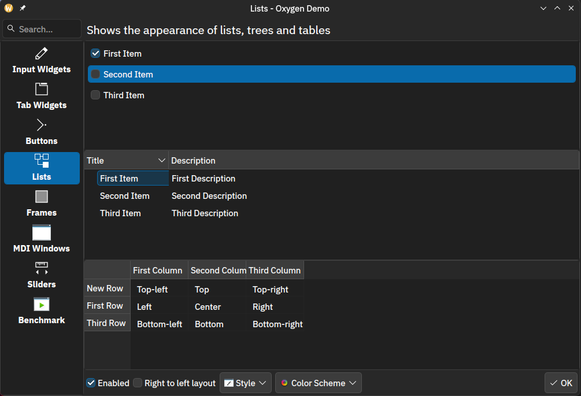Click the application icon in title bar

9,8
